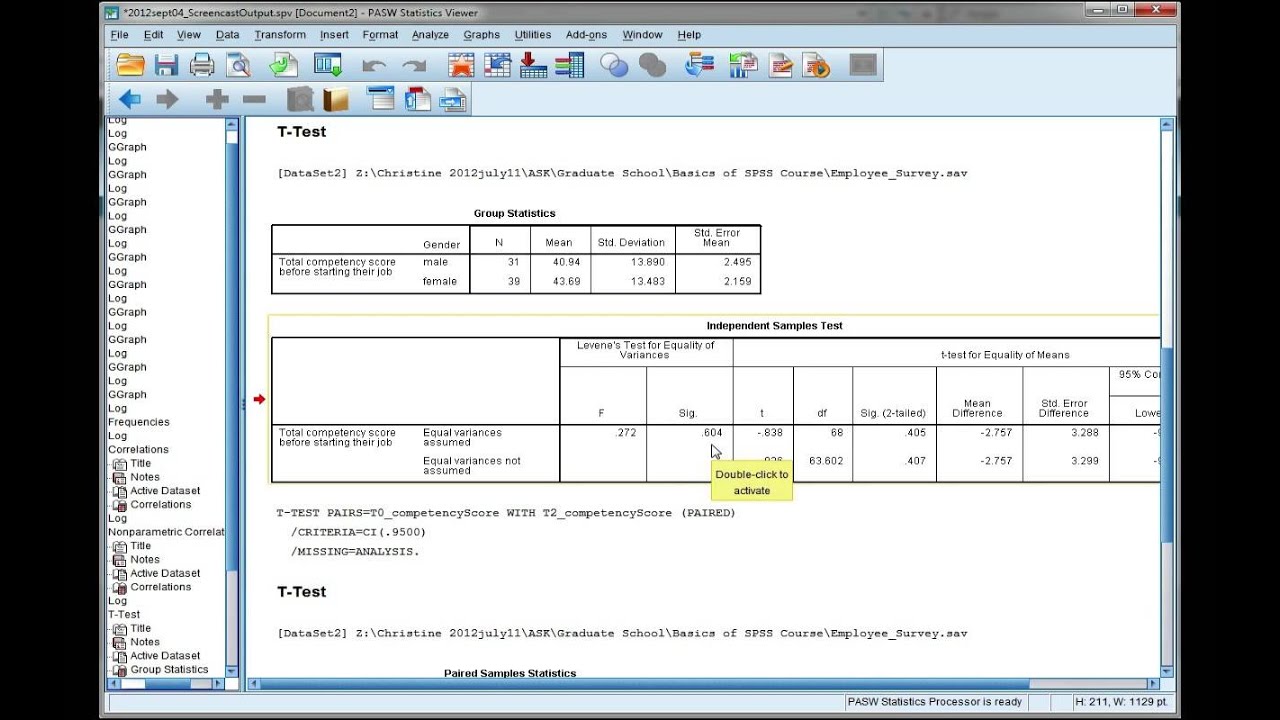Select Group Statistics in the outline
This screenshot has height=720, width=1280.
point(169,670)
